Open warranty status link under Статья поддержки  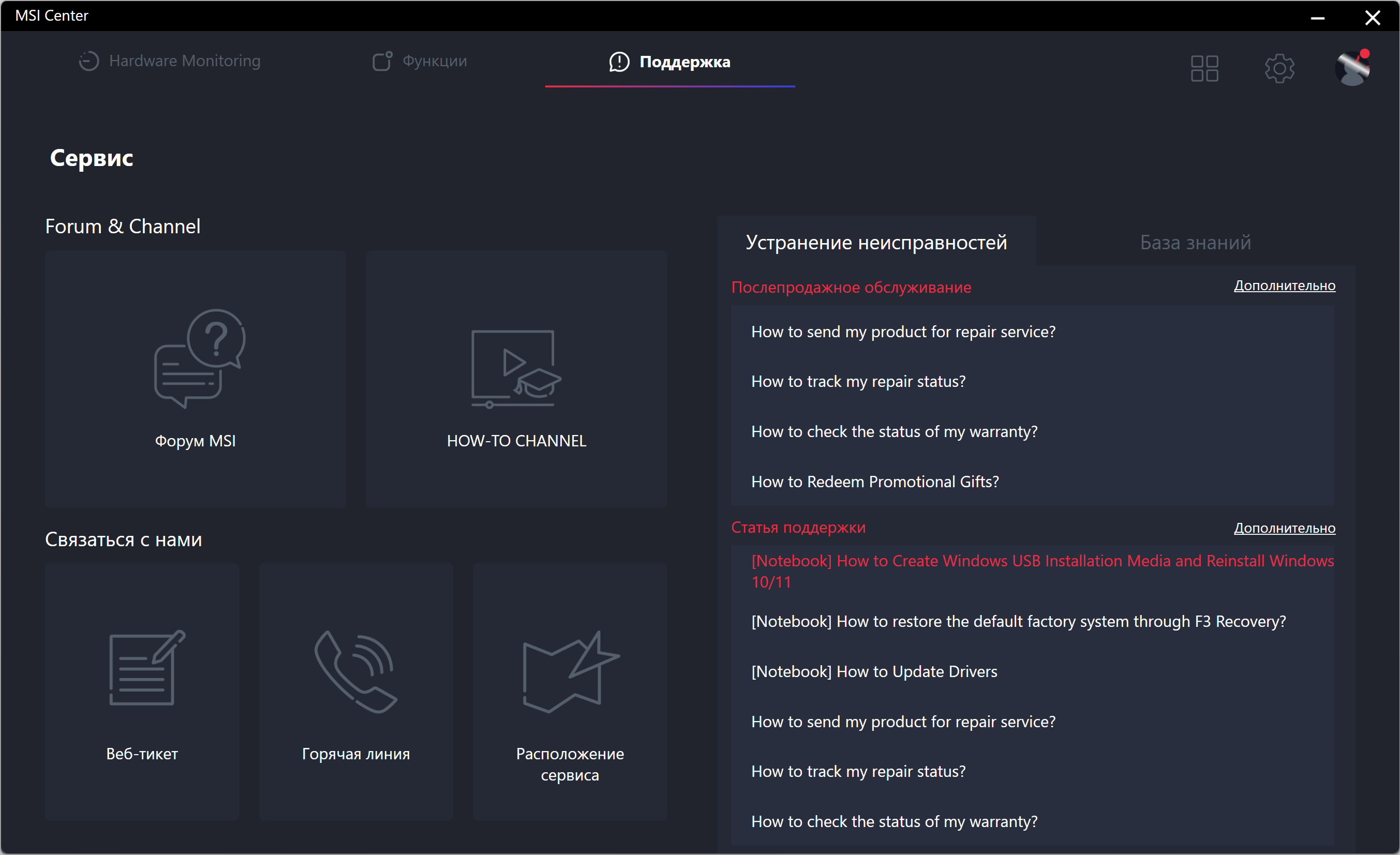pyautogui.click(x=895, y=821)
